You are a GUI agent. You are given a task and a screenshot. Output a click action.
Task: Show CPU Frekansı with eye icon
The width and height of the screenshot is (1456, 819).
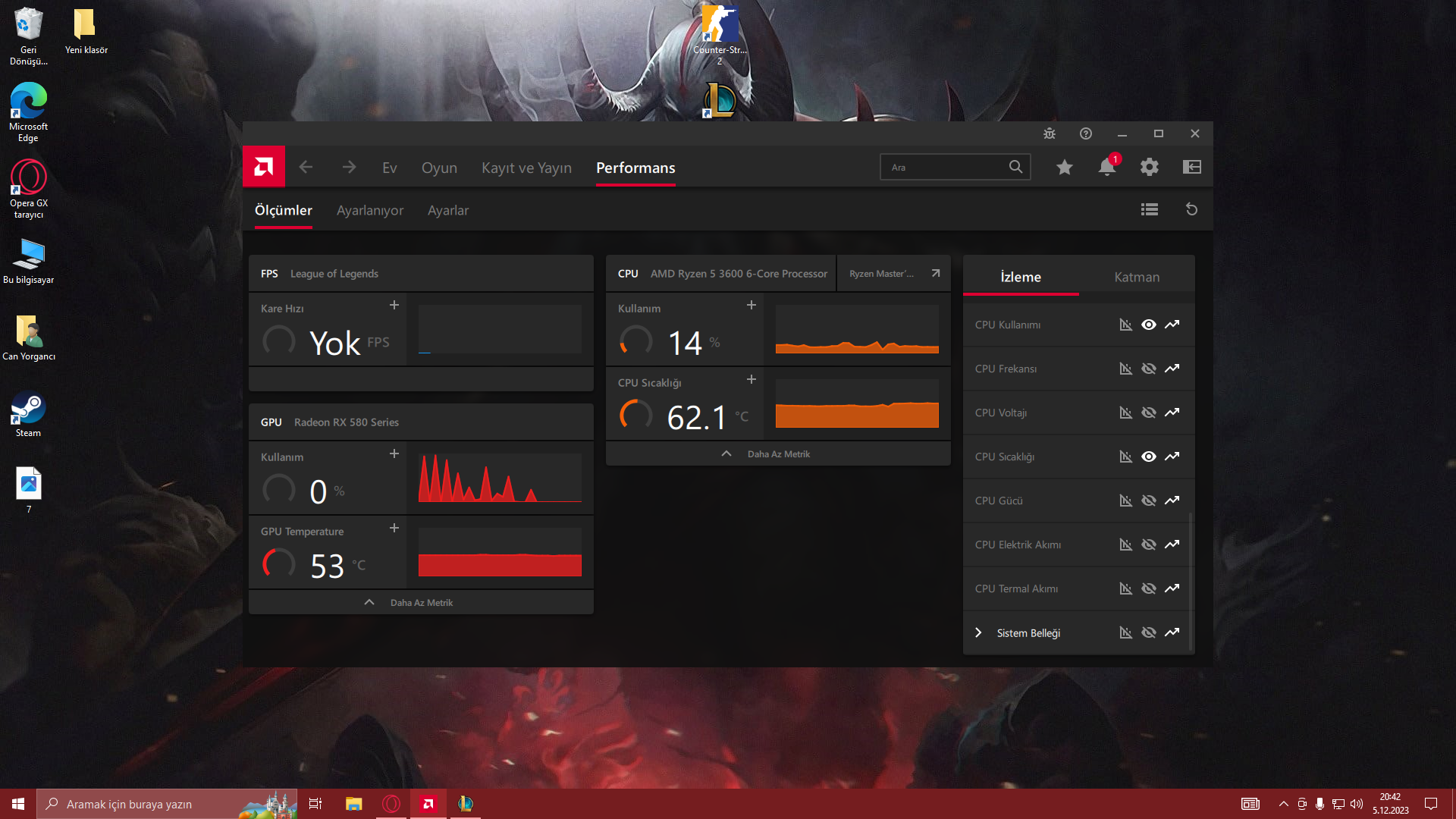click(1148, 369)
